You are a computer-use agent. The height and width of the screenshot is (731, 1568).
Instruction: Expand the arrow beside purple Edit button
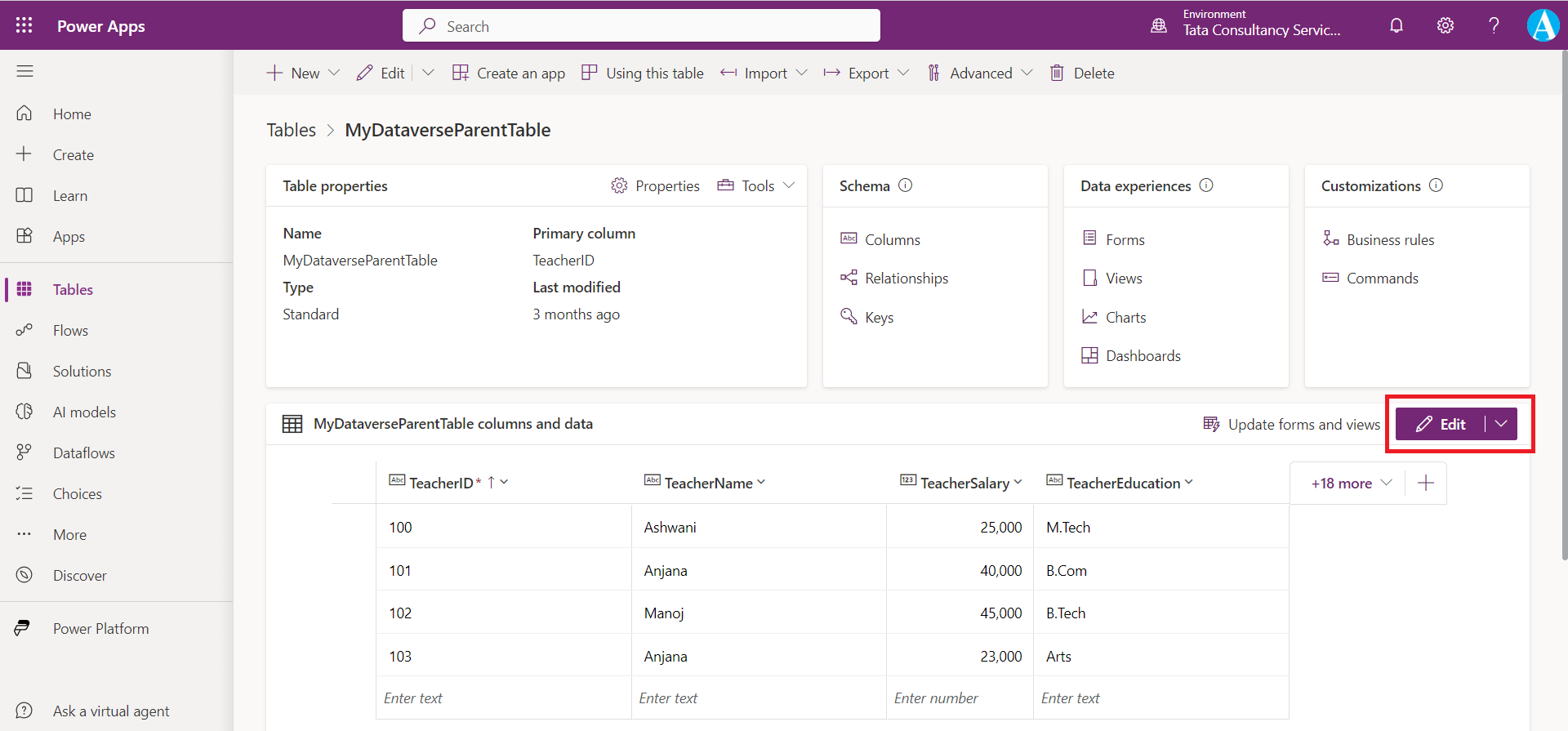[x=1501, y=424]
